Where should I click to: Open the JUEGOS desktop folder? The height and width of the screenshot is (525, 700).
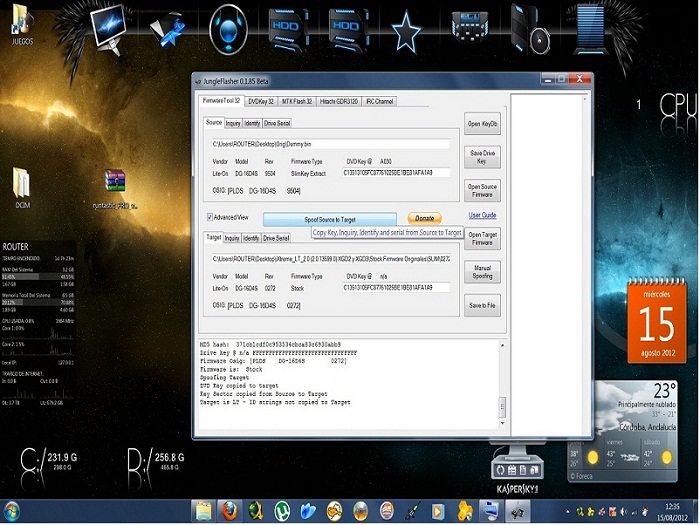[x=21, y=20]
